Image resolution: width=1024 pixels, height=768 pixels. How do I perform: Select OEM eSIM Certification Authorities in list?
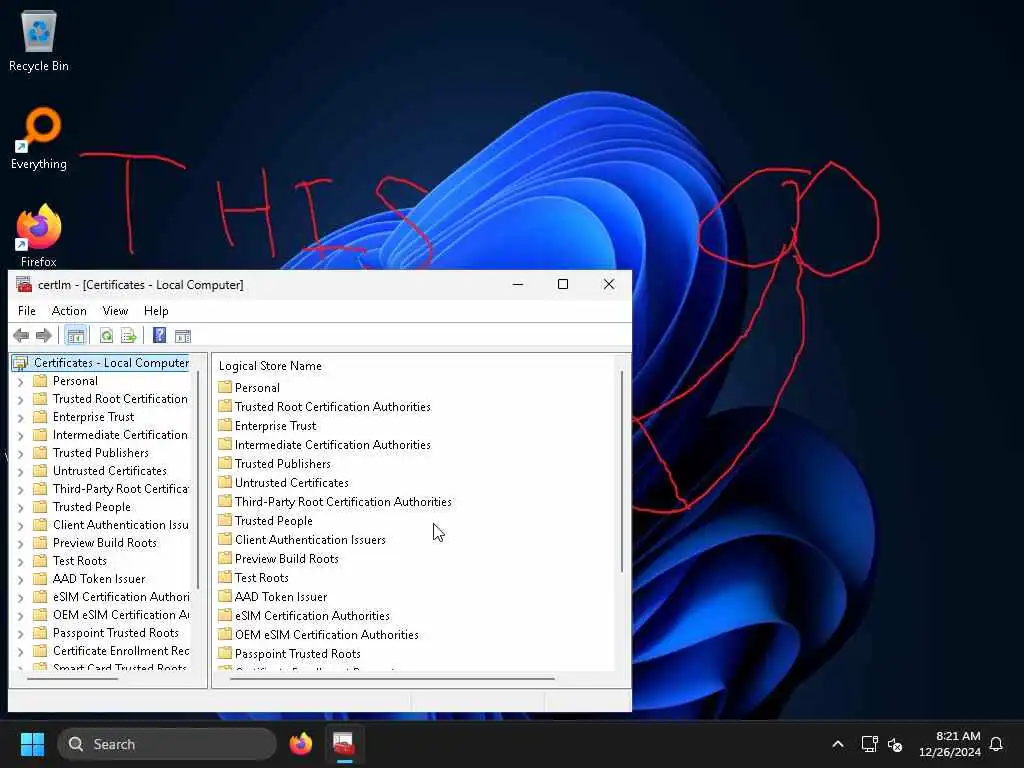(327, 634)
